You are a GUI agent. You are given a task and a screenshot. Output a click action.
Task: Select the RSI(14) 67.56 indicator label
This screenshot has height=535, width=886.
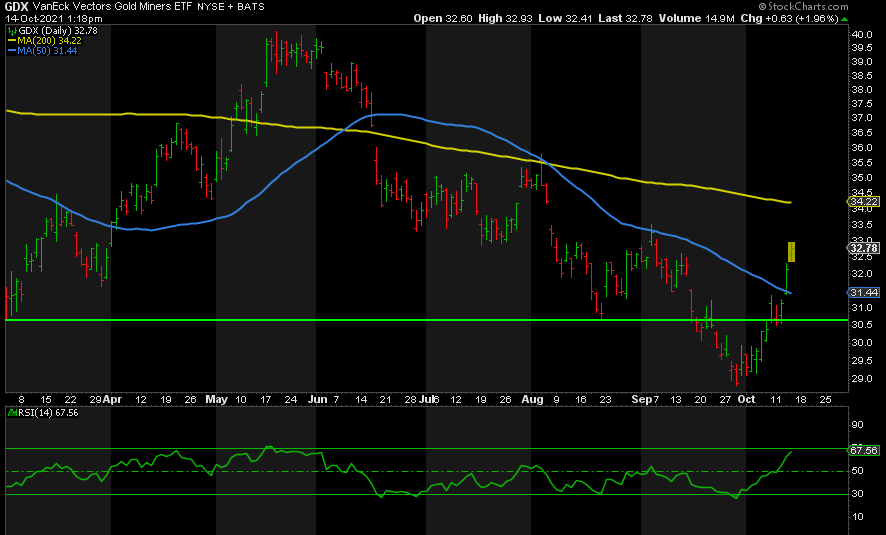[48, 413]
